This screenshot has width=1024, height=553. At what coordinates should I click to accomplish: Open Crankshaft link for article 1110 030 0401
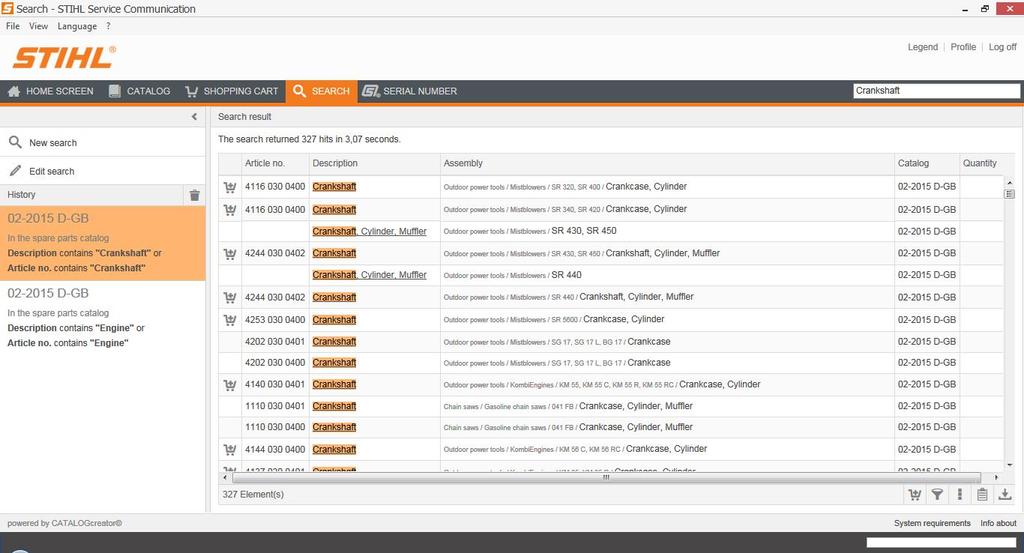tap(334, 406)
